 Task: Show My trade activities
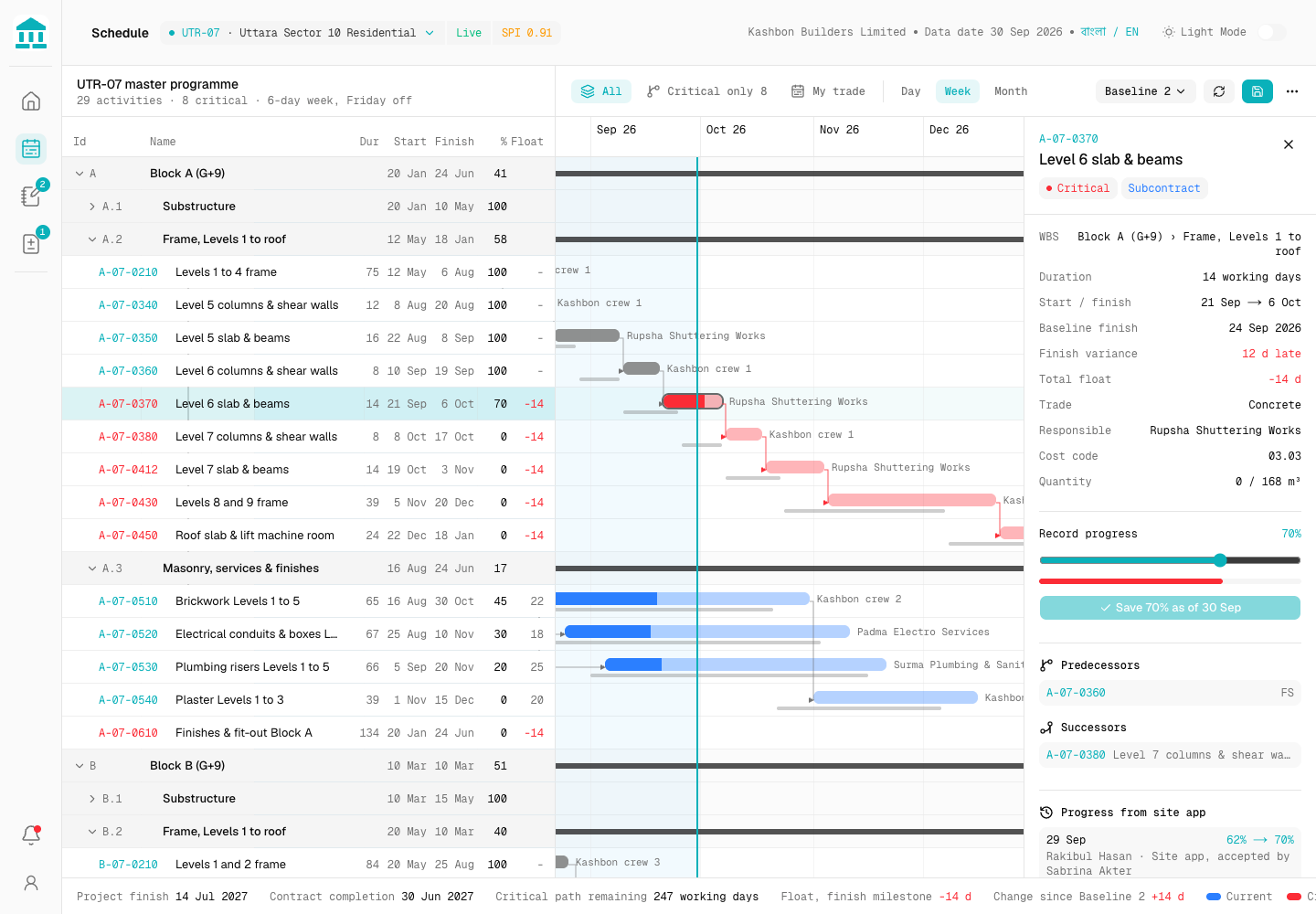coord(828,91)
